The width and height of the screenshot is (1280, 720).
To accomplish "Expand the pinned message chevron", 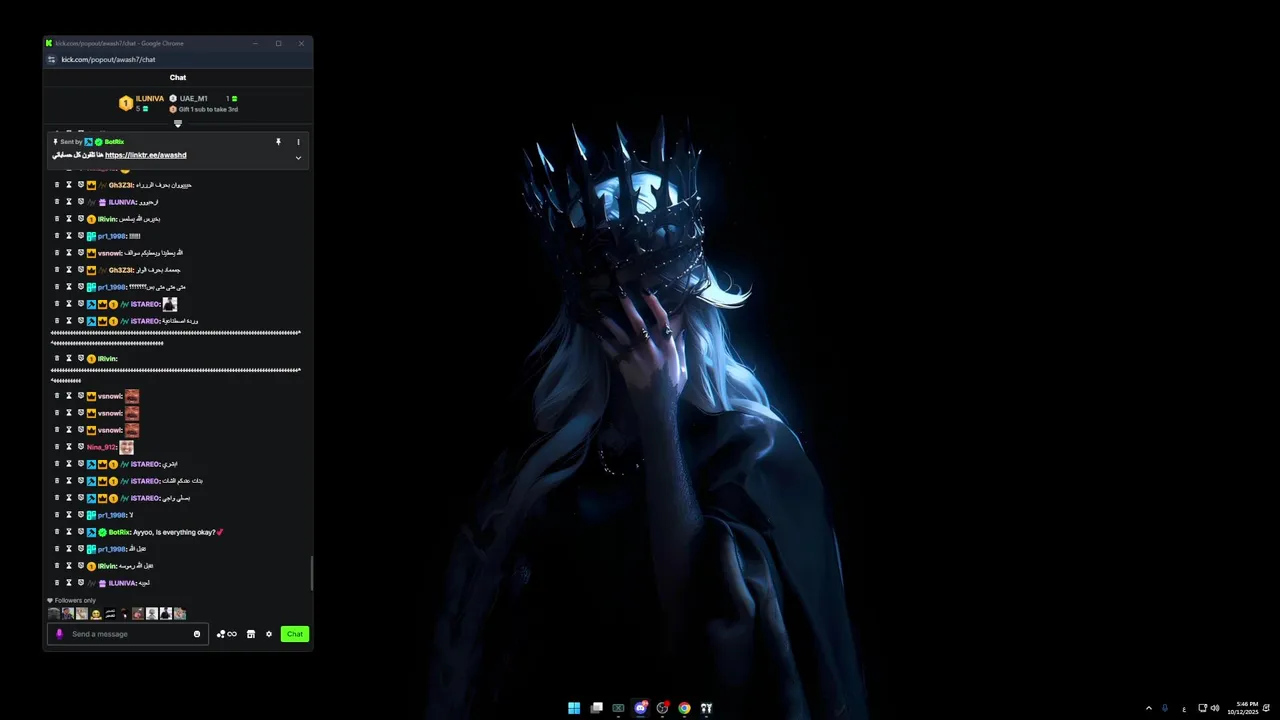I will click(x=298, y=158).
